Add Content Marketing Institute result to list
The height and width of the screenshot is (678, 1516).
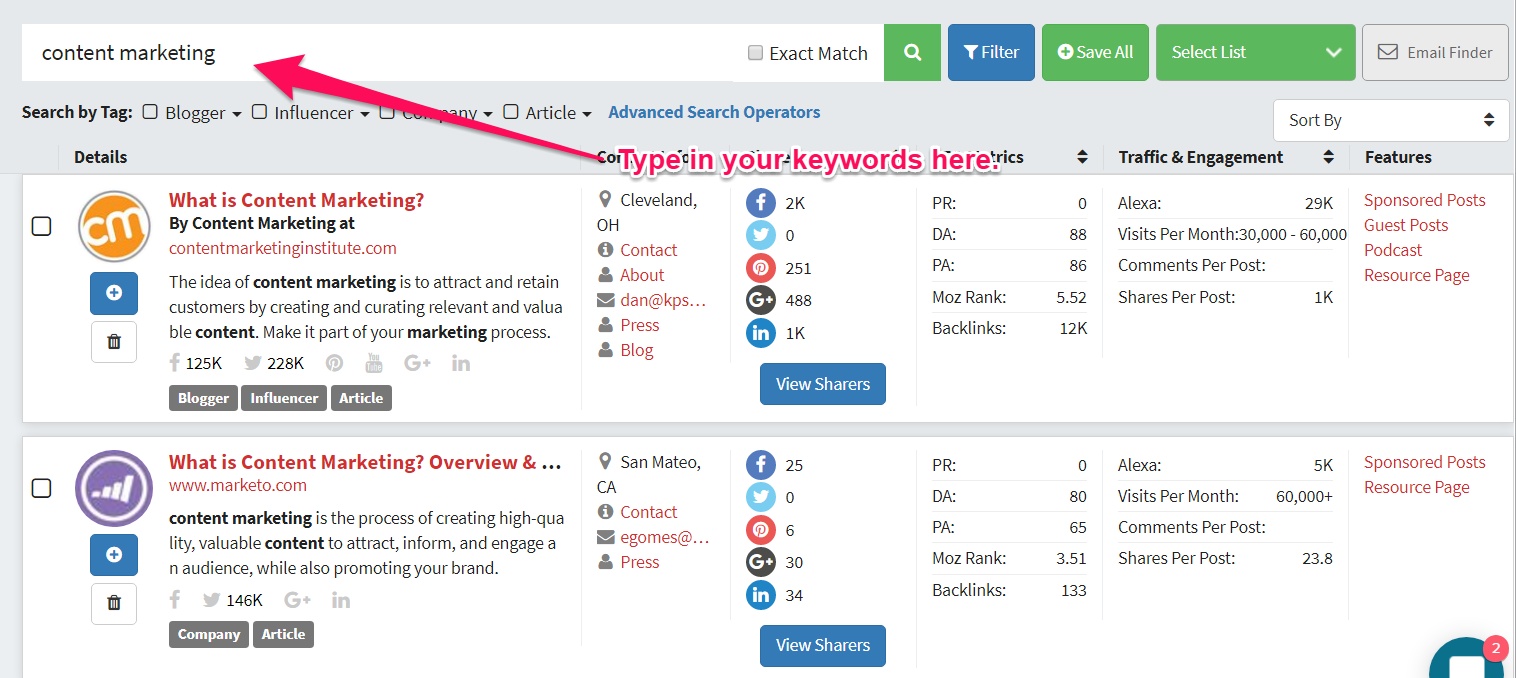coord(114,293)
